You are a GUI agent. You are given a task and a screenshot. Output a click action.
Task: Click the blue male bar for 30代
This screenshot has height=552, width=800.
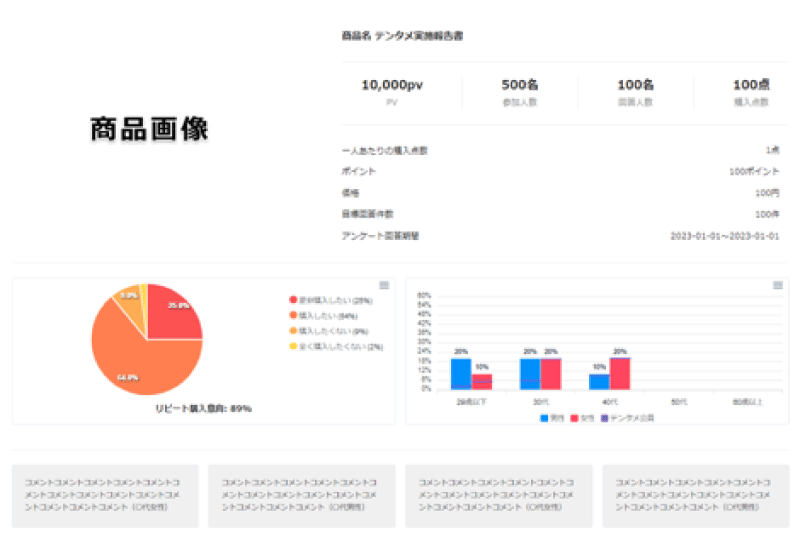tap(530, 373)
